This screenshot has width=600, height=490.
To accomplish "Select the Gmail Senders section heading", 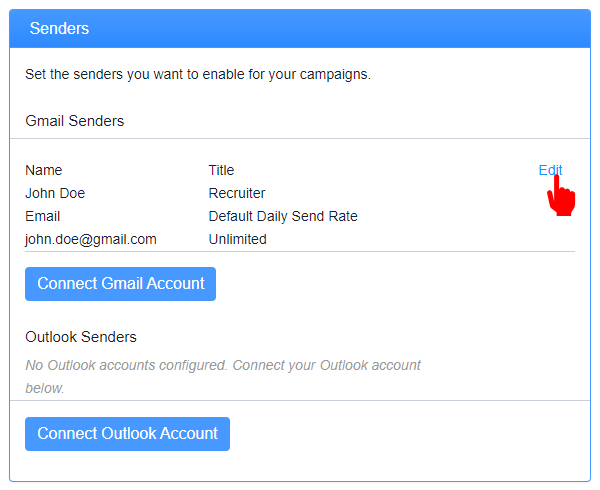I will (x=75, y=121).
